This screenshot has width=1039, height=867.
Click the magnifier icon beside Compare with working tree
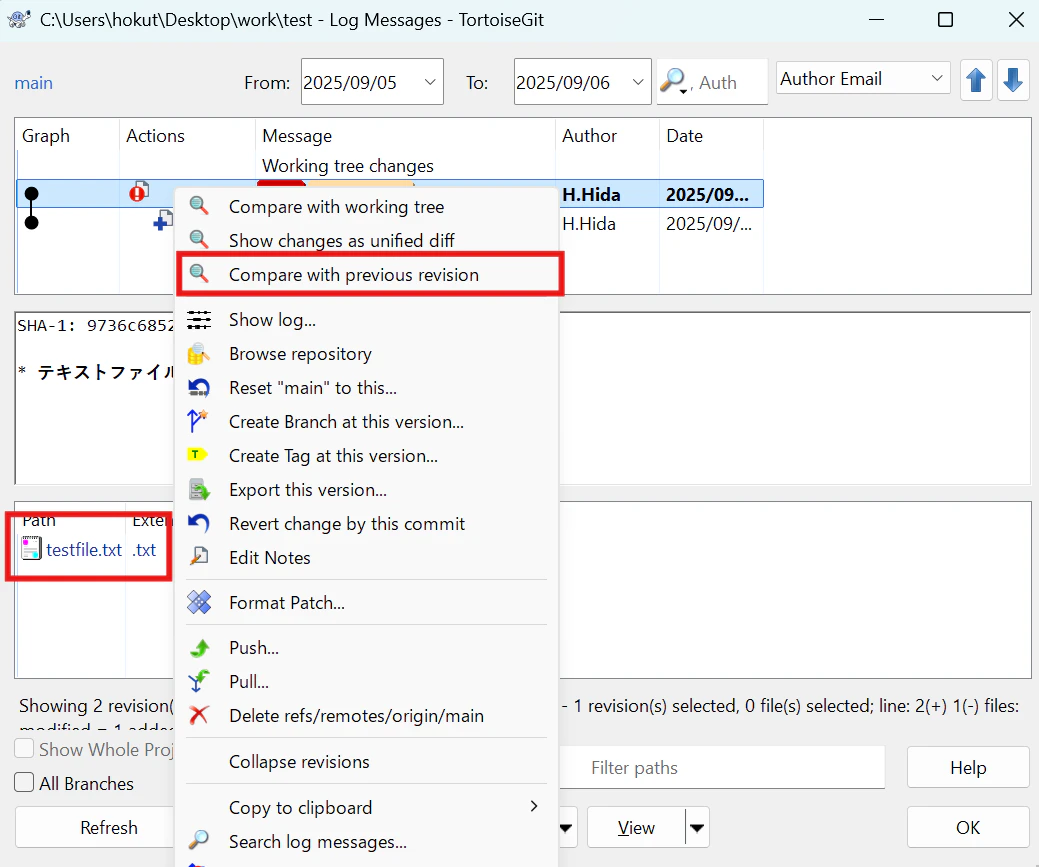(x=199, y=206)
